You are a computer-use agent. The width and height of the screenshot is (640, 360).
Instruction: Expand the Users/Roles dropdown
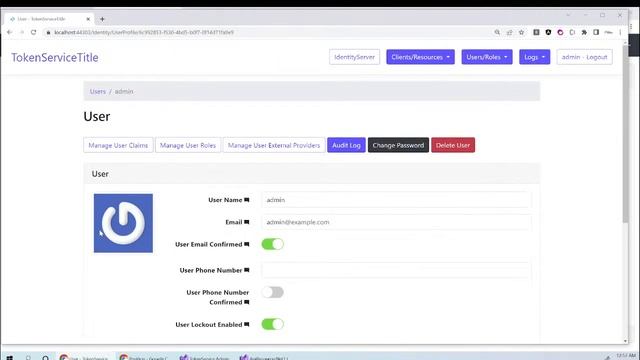pos(487,57)
